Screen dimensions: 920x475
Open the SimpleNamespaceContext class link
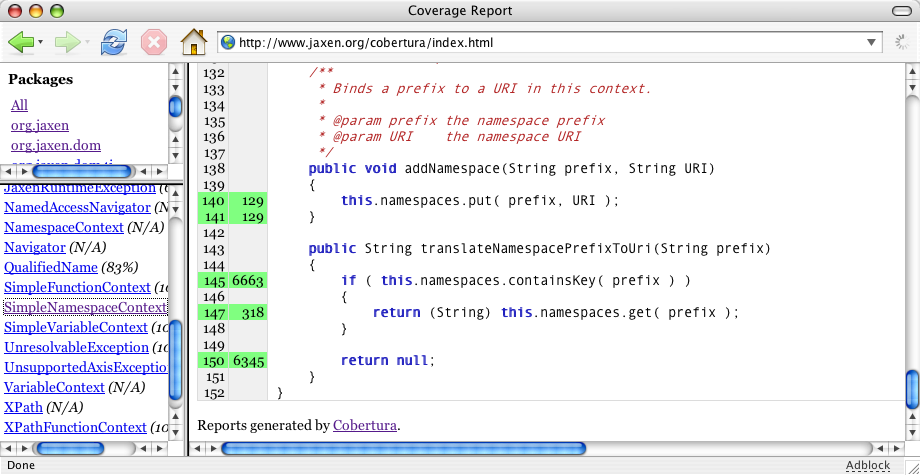click(86, 307)
